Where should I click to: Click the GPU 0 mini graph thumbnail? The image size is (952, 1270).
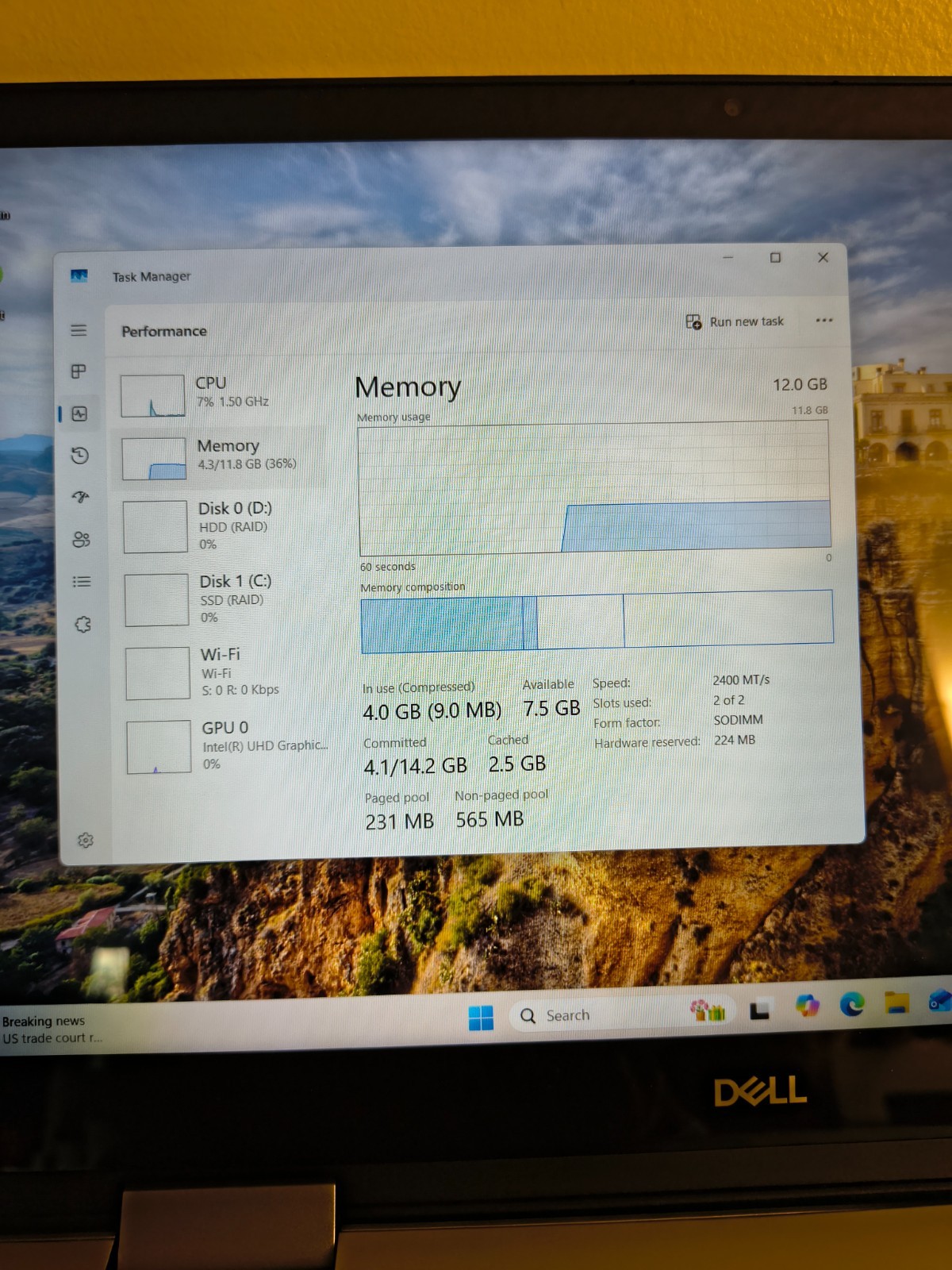click(x=159, y=747)
